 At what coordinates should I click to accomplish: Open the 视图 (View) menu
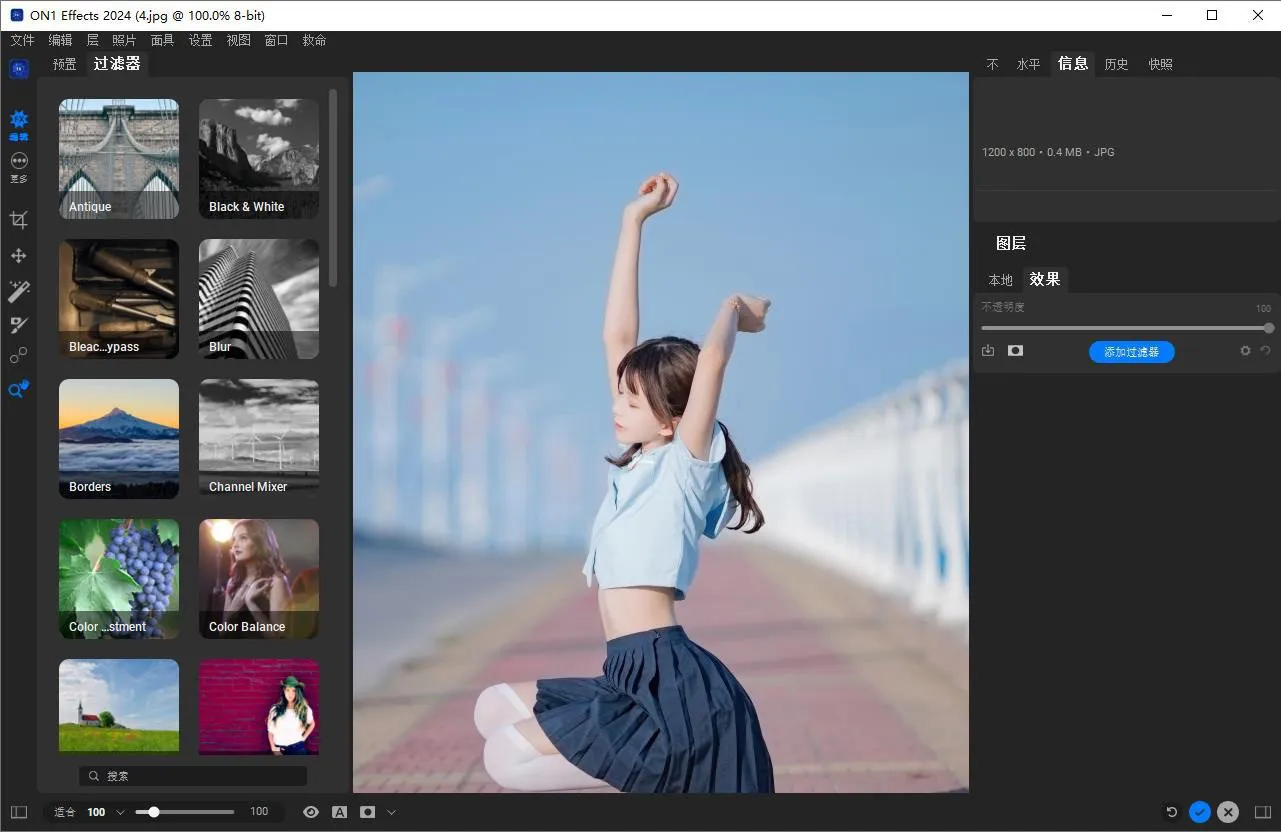click(x=238, y=40)
